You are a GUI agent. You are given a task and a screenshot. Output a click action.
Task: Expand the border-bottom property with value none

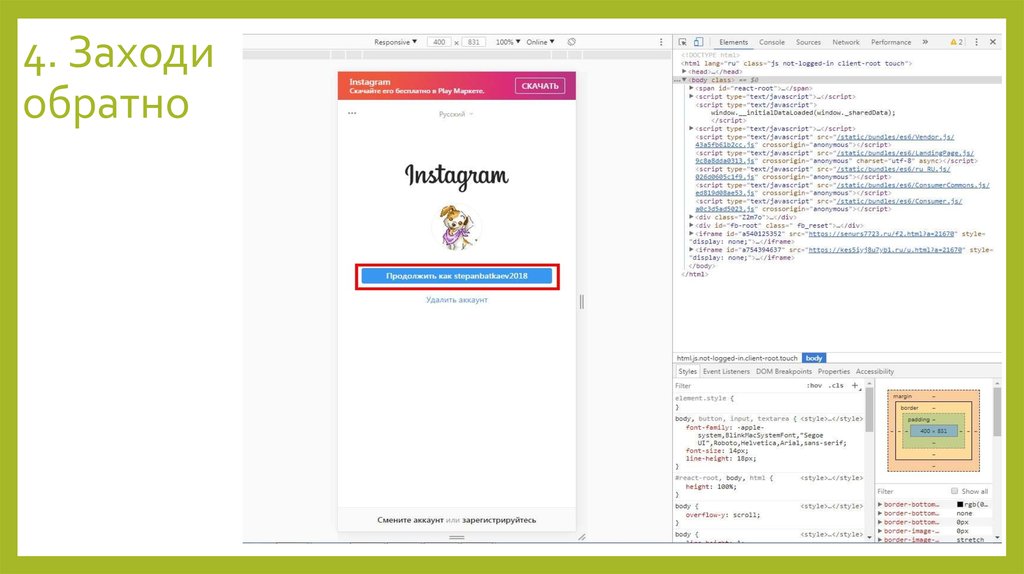pyautogui.click(x=880, y=513)
